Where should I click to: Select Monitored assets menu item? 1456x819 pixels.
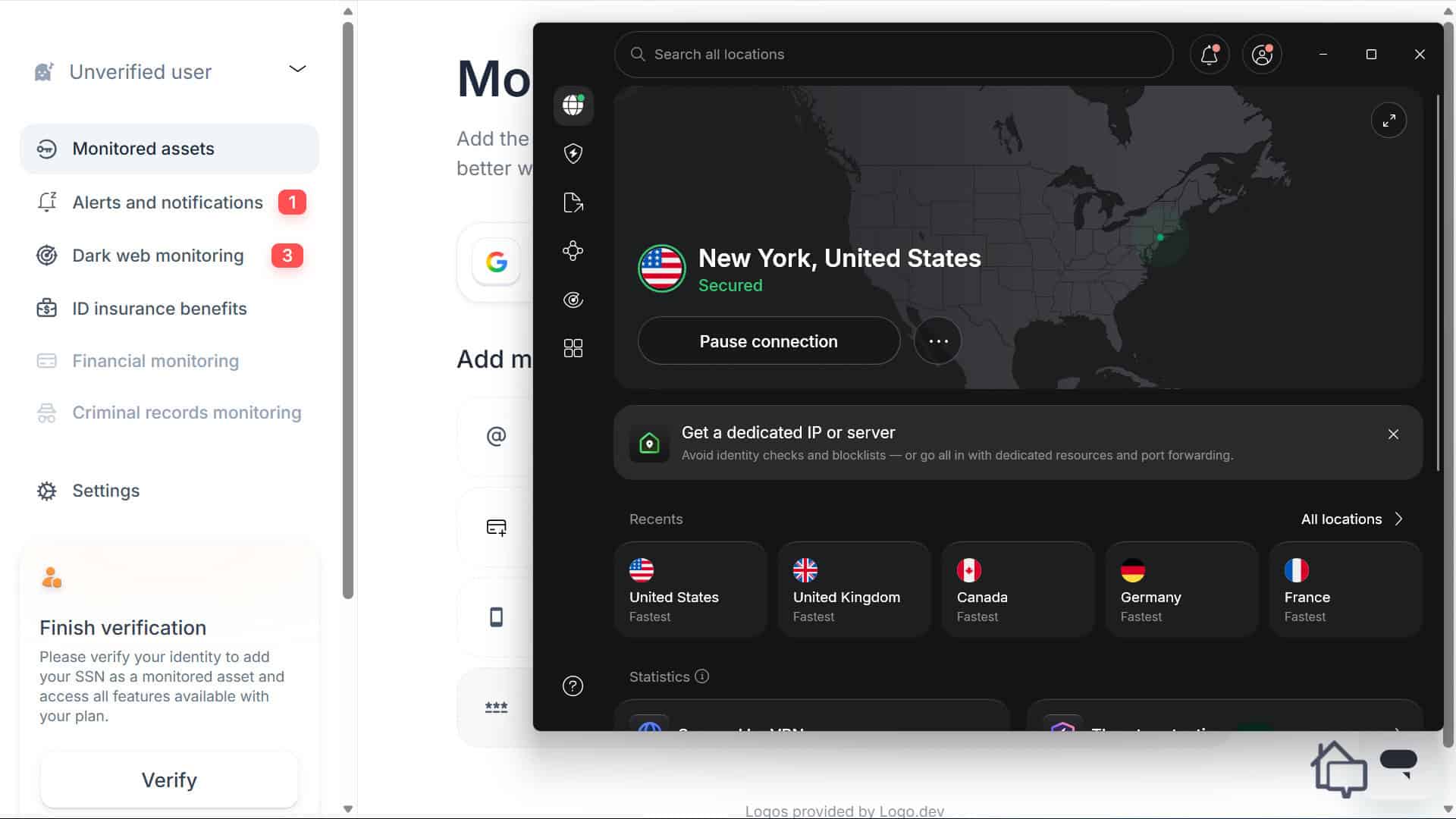[169, 149]
